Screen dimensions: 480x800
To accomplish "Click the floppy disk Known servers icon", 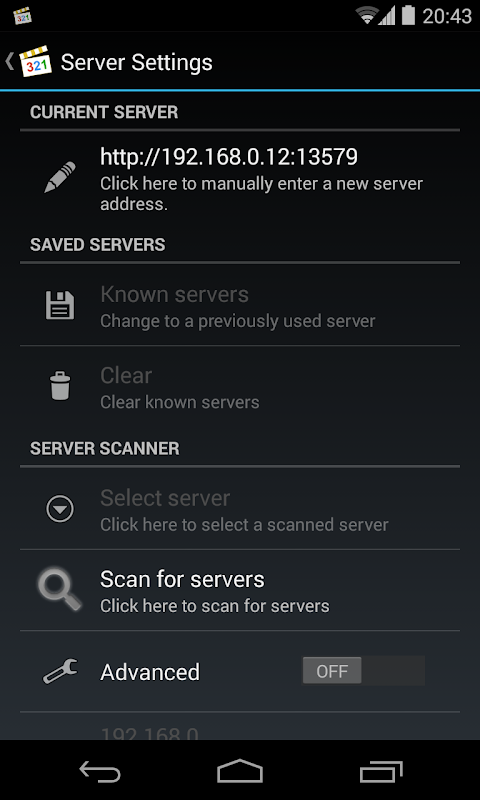I will pyautogui.click(x=60, y=306).
